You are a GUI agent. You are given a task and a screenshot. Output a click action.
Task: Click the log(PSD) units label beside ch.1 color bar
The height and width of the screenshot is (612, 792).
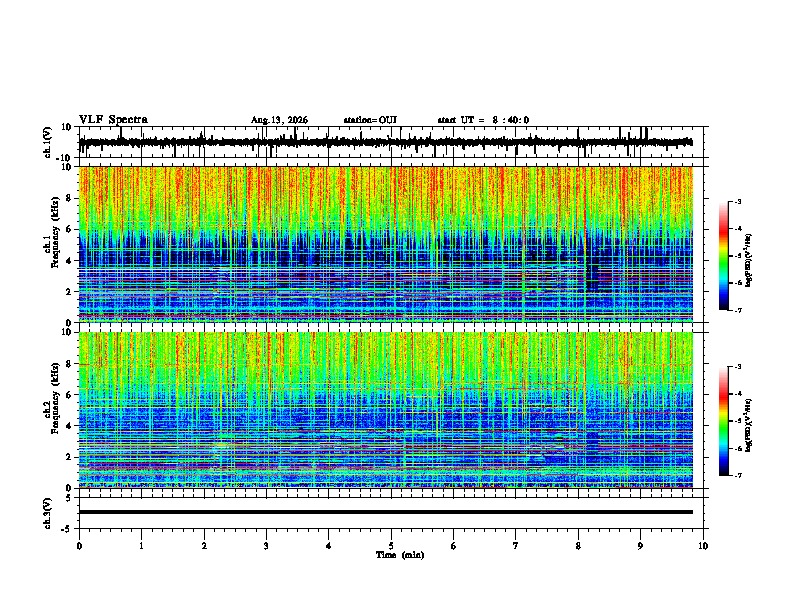(748, 261)
